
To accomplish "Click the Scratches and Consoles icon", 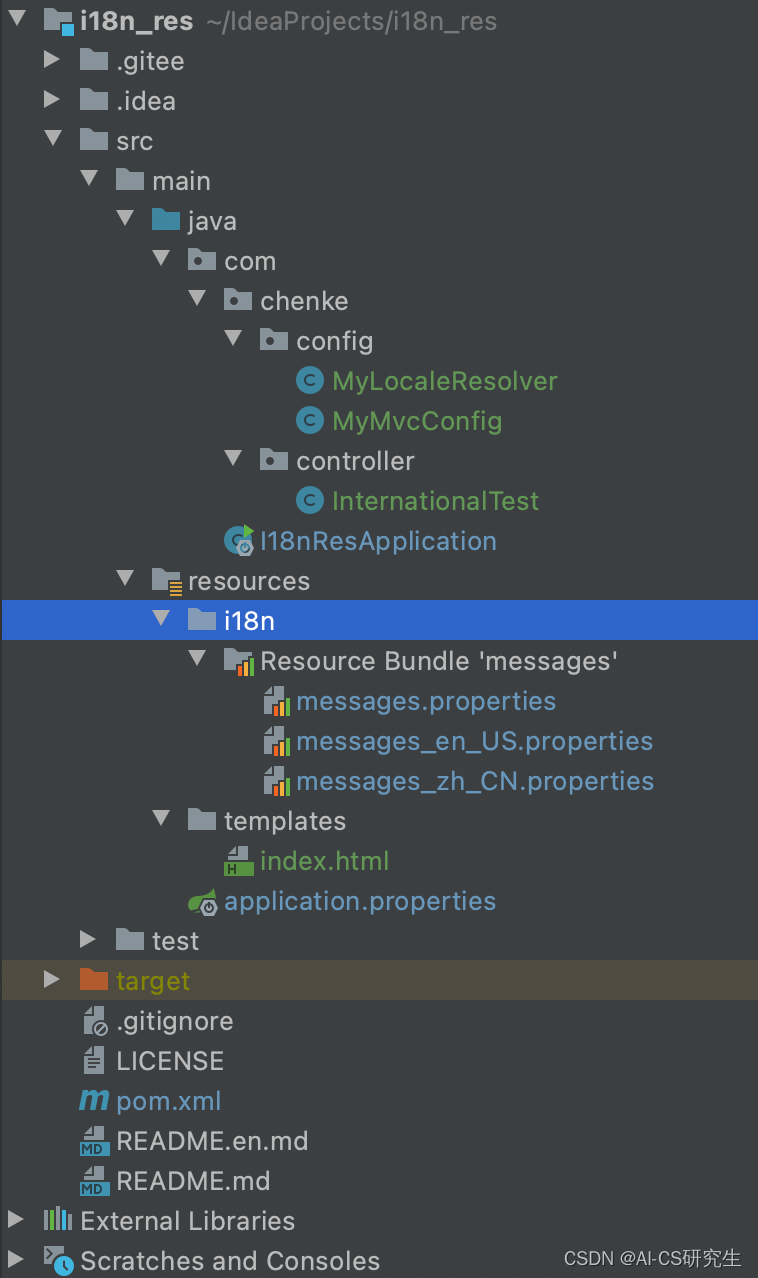I will tap(56, 1260).
